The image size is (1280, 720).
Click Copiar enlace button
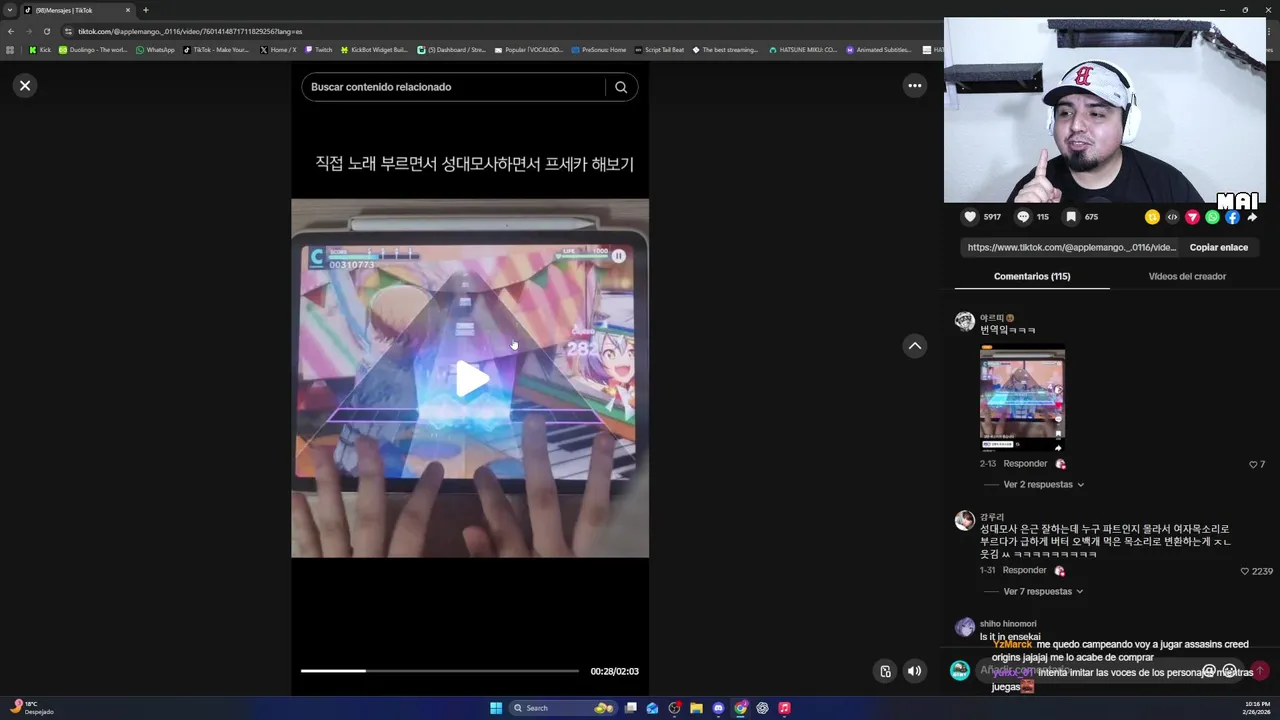pyautogui.click(x=1218, y=247)
